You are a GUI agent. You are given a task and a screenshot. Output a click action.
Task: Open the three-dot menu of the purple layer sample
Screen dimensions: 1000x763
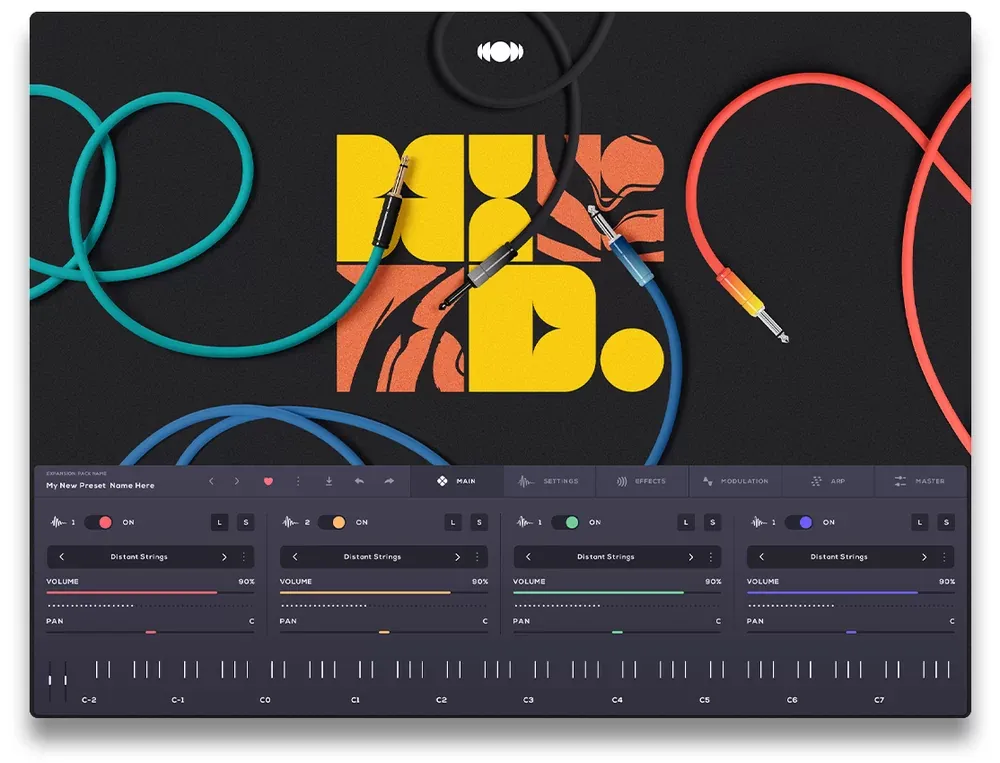pos(944,557)
